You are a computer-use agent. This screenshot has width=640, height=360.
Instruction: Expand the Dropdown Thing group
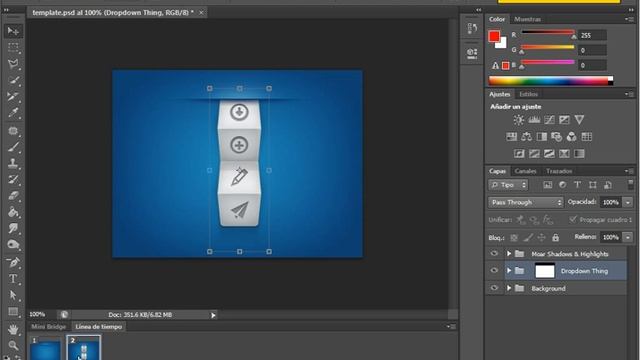(509, 271)
